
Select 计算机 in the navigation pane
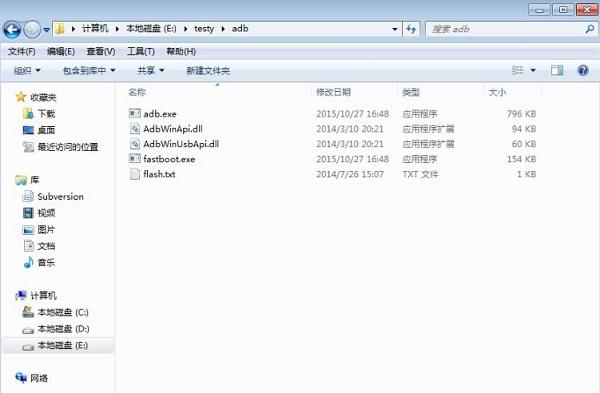click(x=43, y=295)
